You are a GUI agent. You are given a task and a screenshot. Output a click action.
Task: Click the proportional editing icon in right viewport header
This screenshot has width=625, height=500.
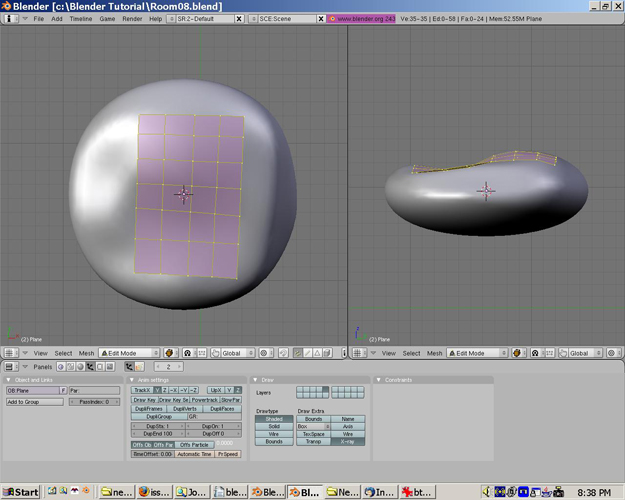613,353
